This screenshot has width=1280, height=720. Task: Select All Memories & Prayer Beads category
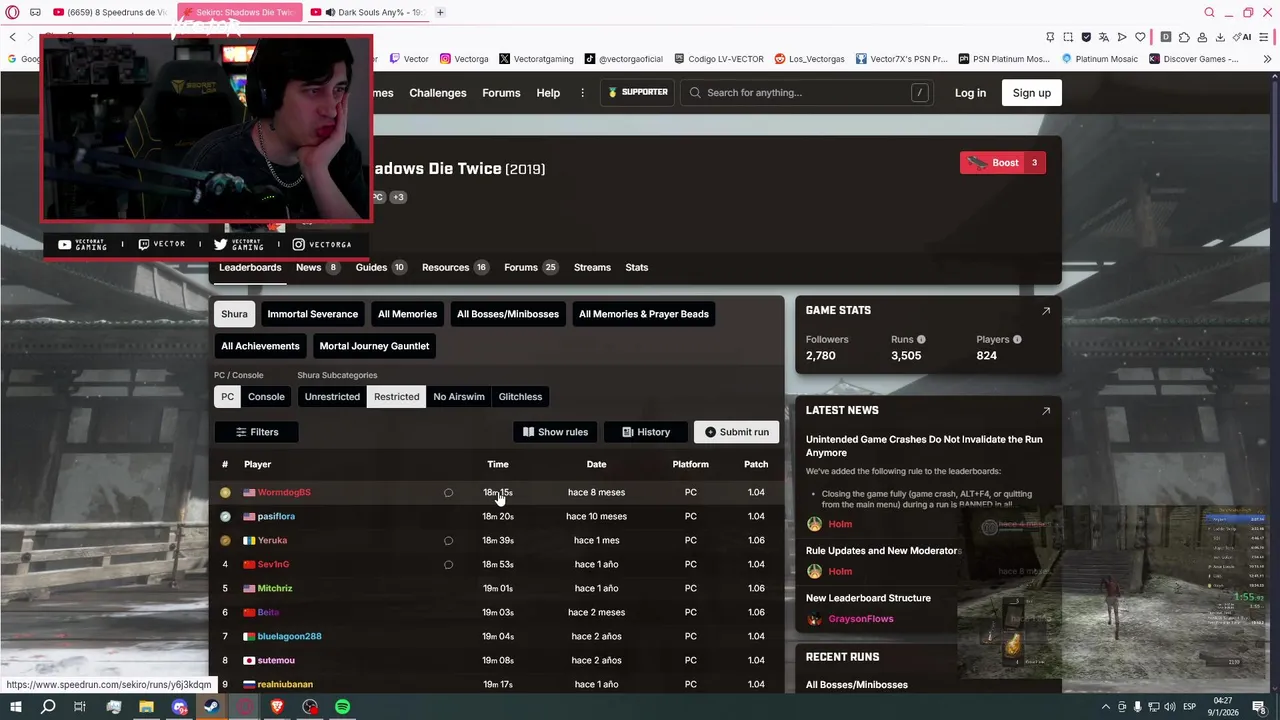pyautogui.click(x=644, y=314)
